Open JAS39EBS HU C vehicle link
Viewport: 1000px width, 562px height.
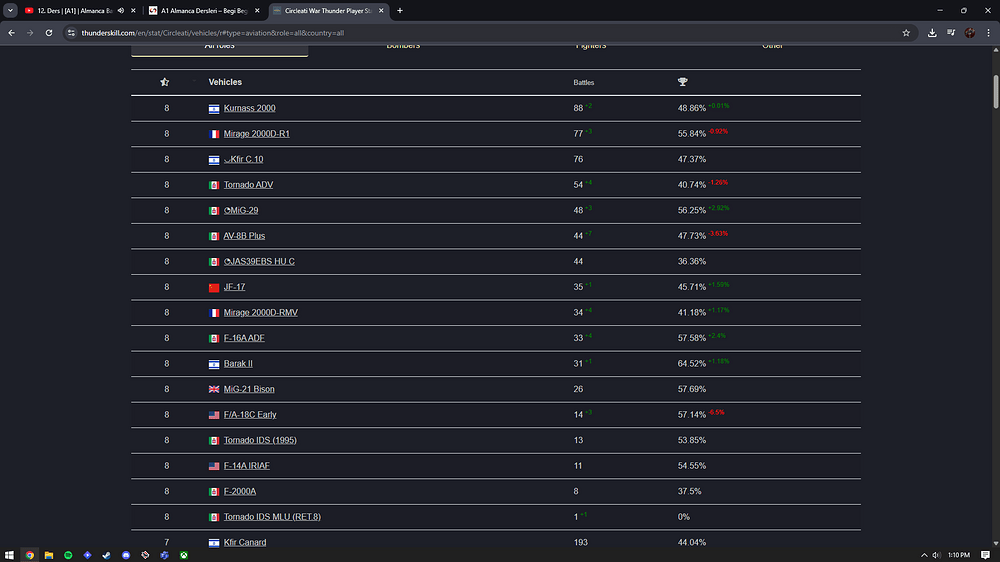[x=259, y=261]
